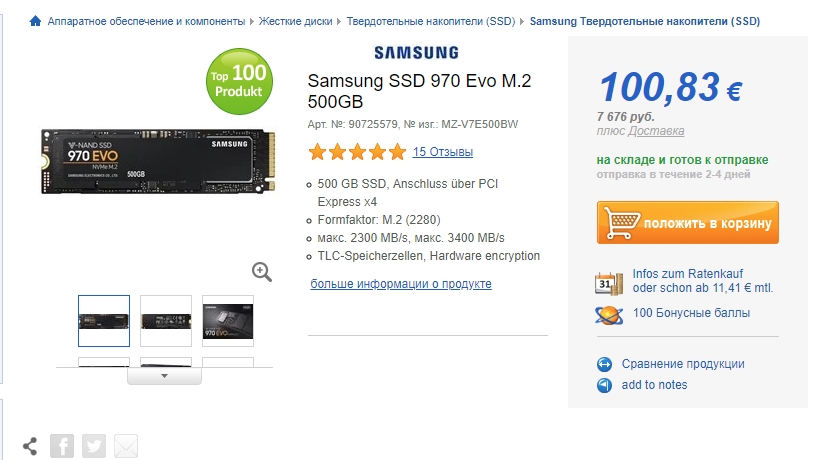Open Твердотельные накопители (SSD) breadcrumb
The height and width of the screenshot is (460, 815).
(x=431, y=21)
